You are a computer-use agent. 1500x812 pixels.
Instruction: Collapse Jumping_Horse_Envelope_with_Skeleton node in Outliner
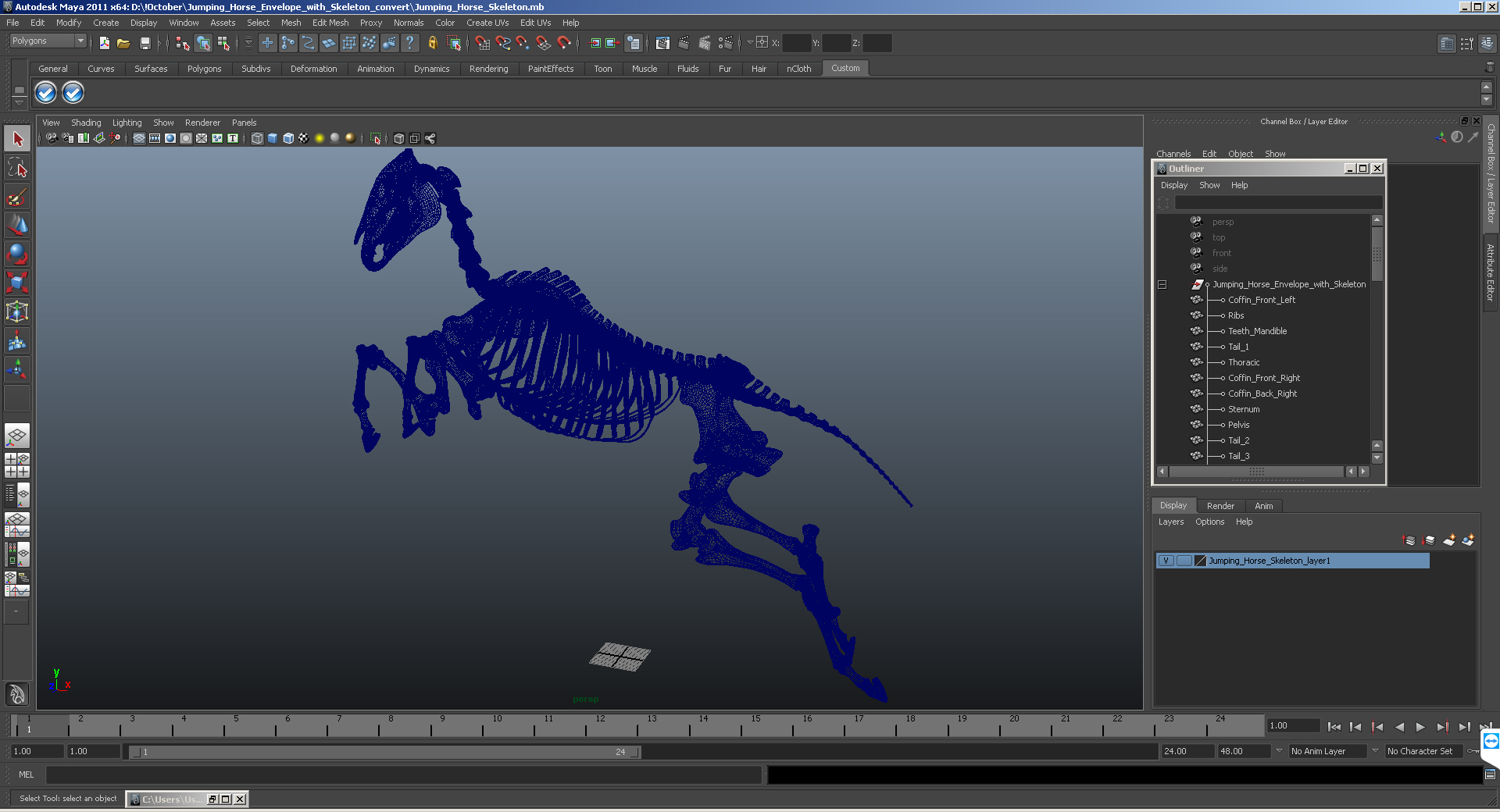pyautogui.click(x=1162, y=284)
